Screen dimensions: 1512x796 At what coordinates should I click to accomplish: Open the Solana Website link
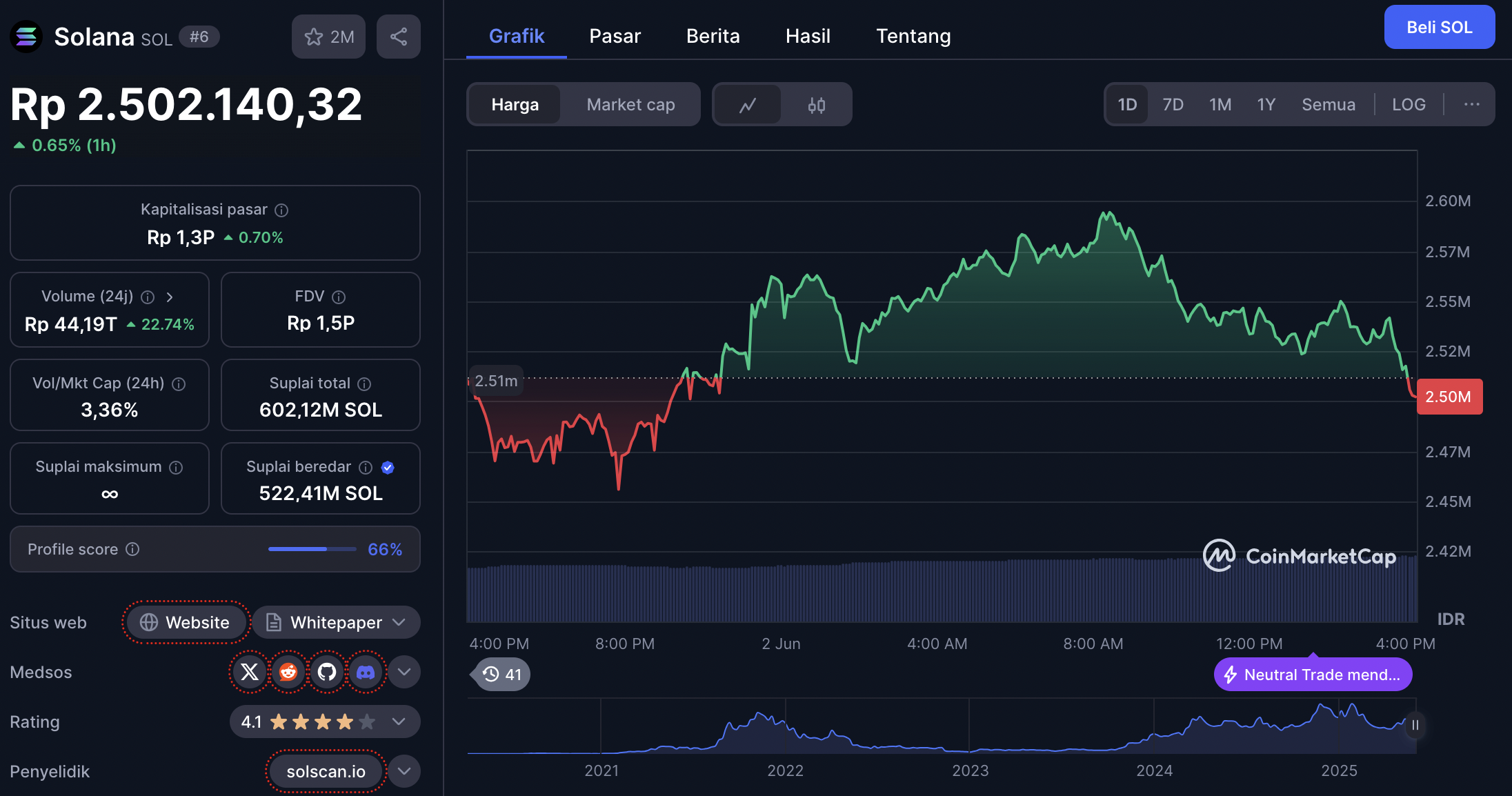[185, 622]
